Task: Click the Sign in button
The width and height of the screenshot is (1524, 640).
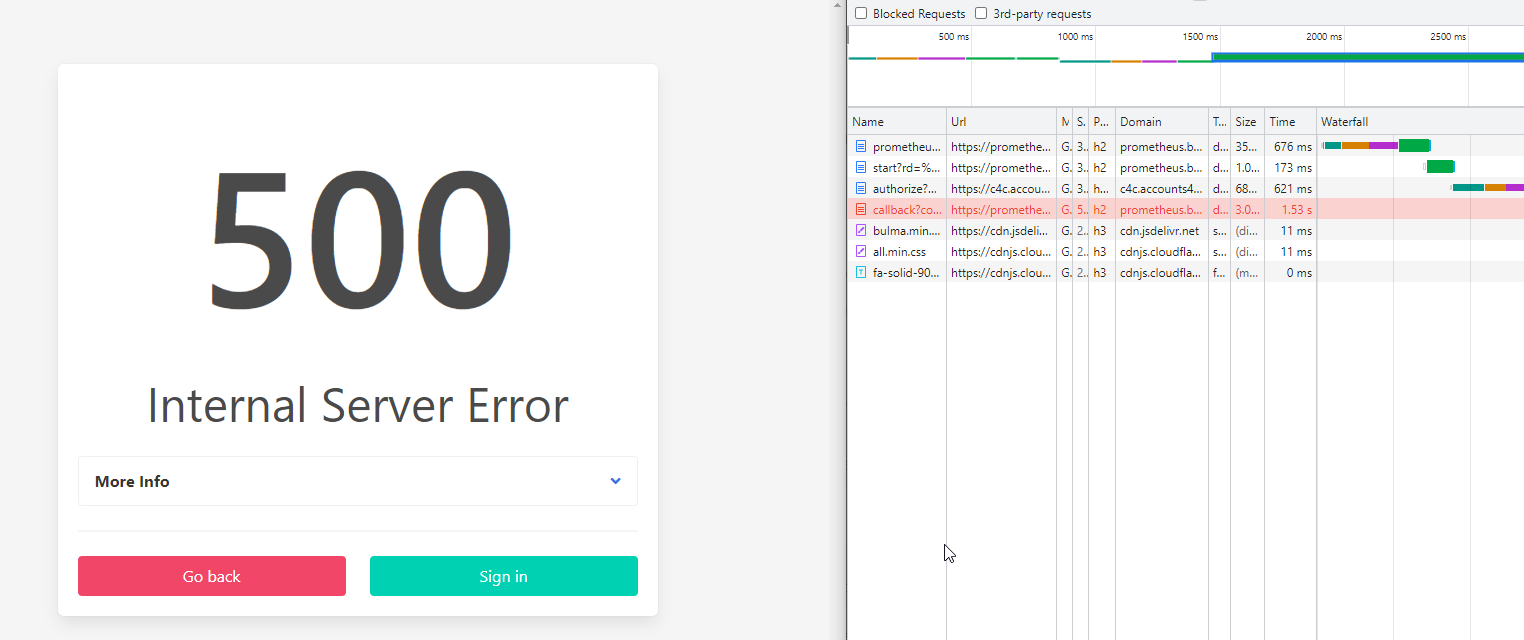Action: 503,576
